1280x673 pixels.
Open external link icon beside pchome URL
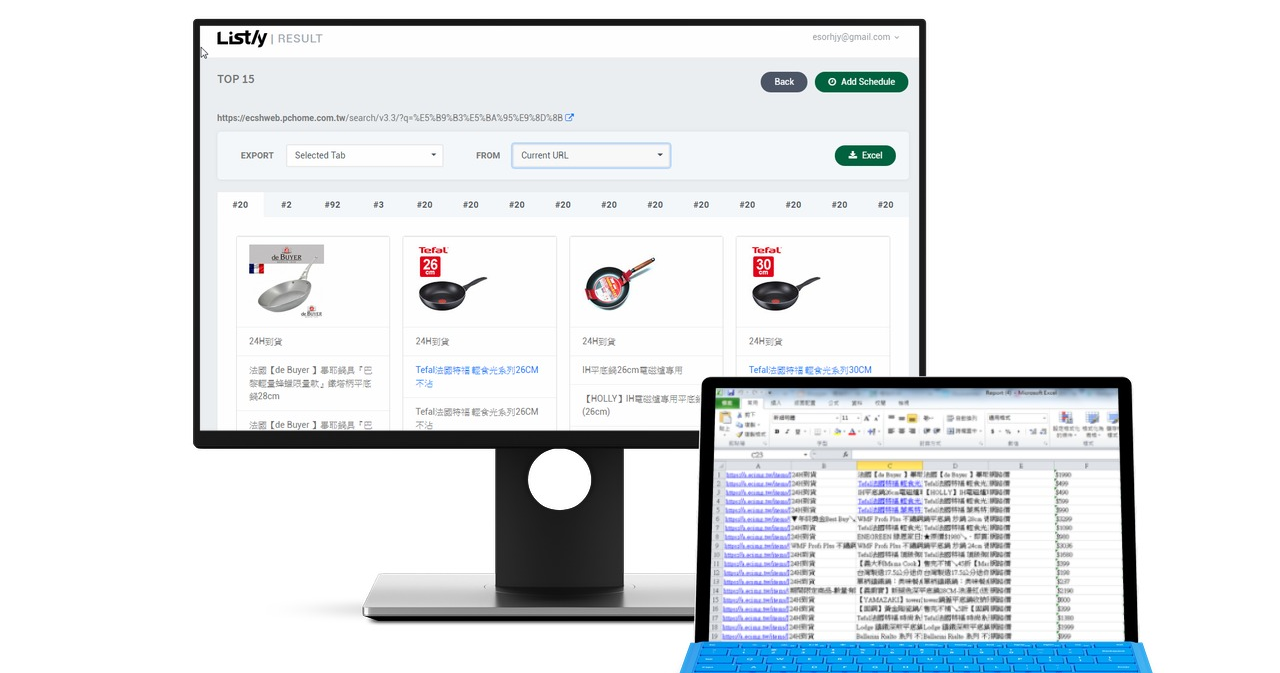click(570, 118)
